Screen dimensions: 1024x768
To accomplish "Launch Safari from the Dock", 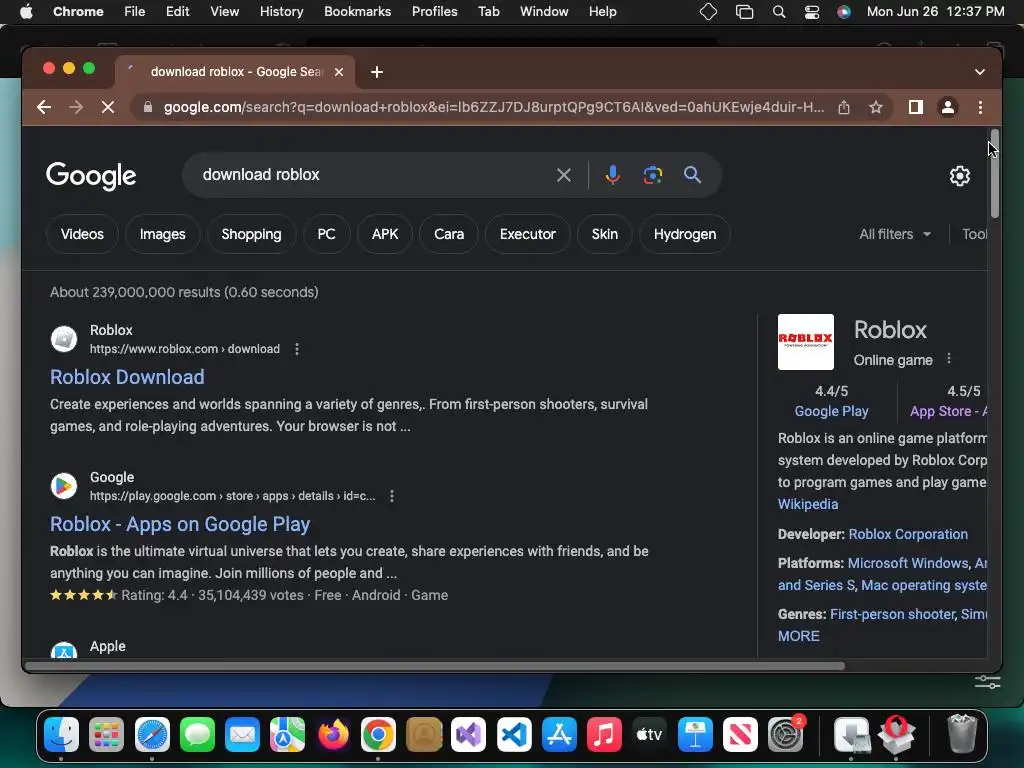I will click(152, 735).
